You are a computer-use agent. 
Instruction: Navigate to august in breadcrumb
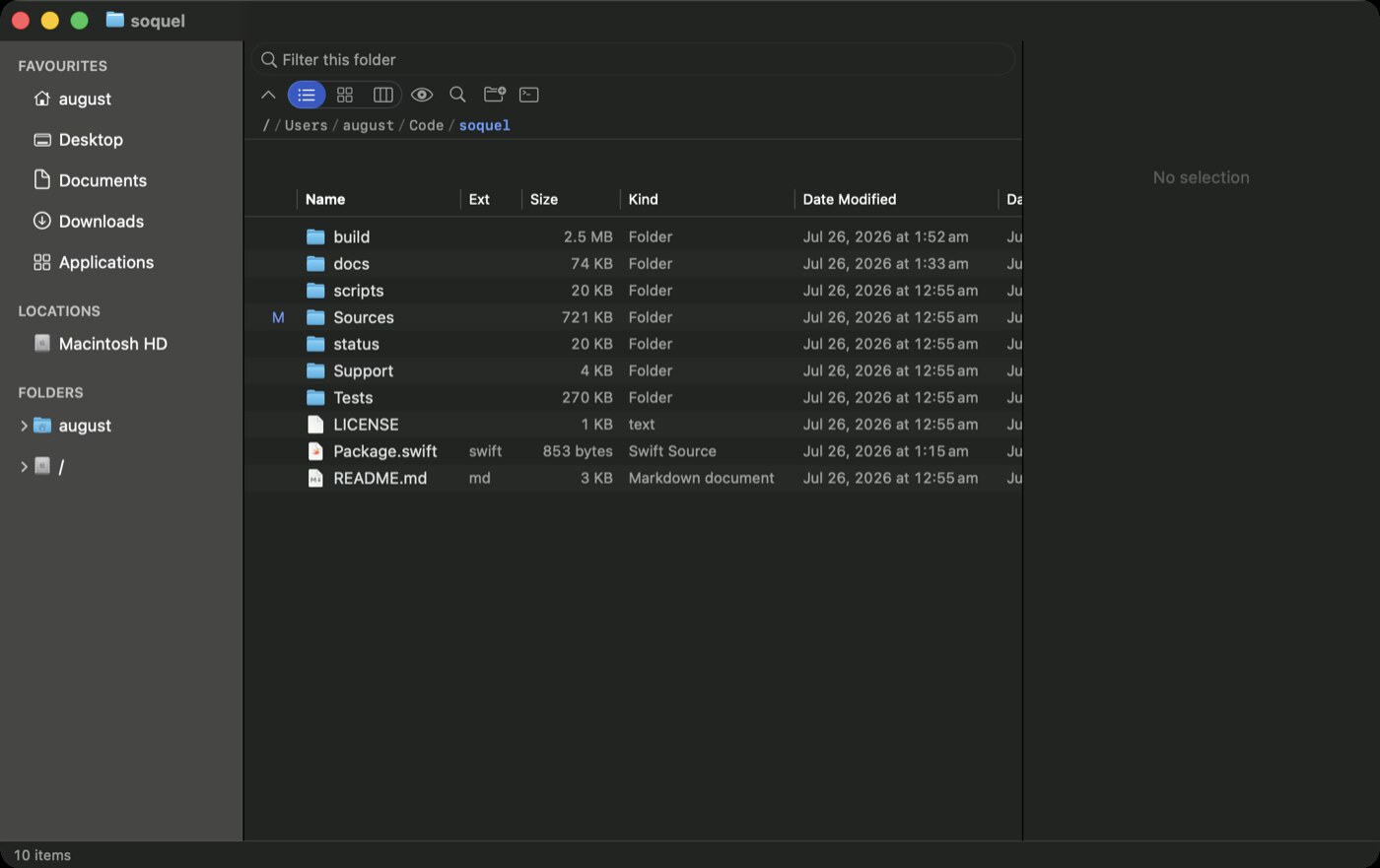(x=368, y=125)
